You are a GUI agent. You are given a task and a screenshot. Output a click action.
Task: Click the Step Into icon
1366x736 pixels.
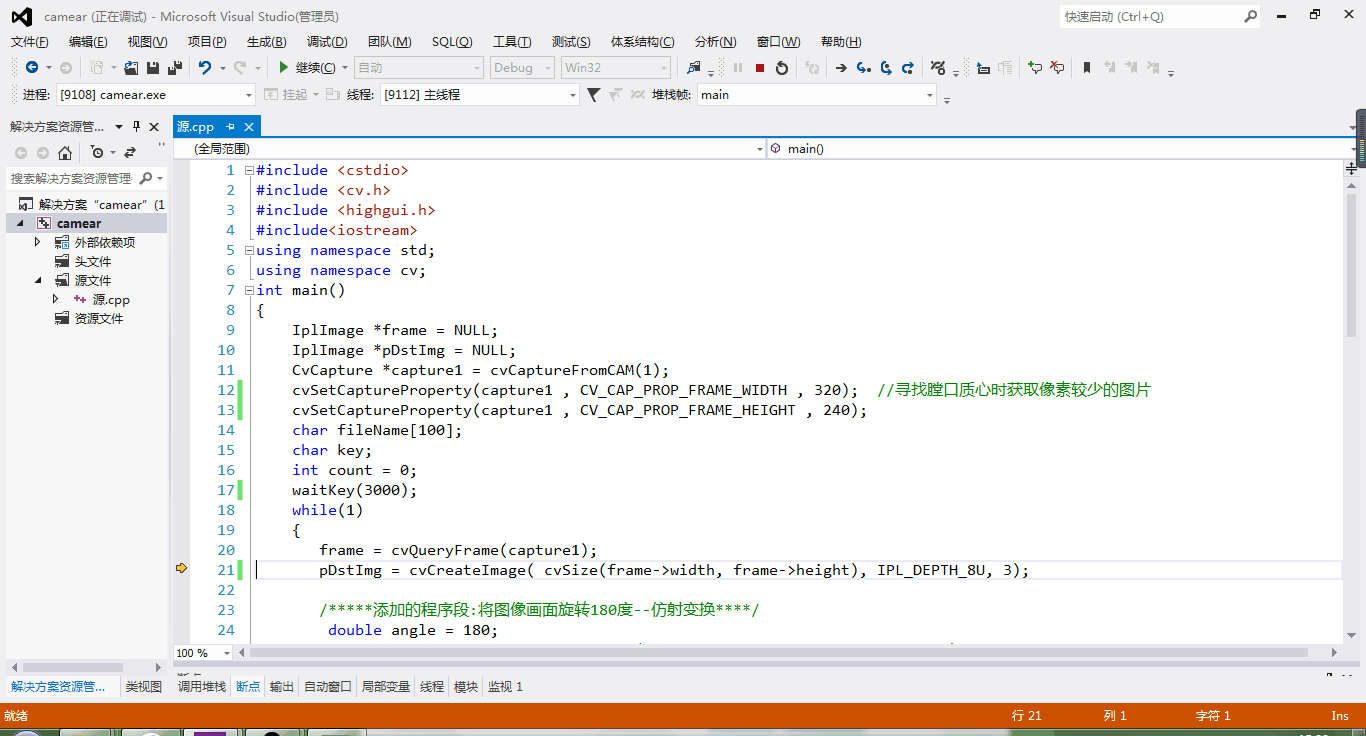click(x=864, y=68)
